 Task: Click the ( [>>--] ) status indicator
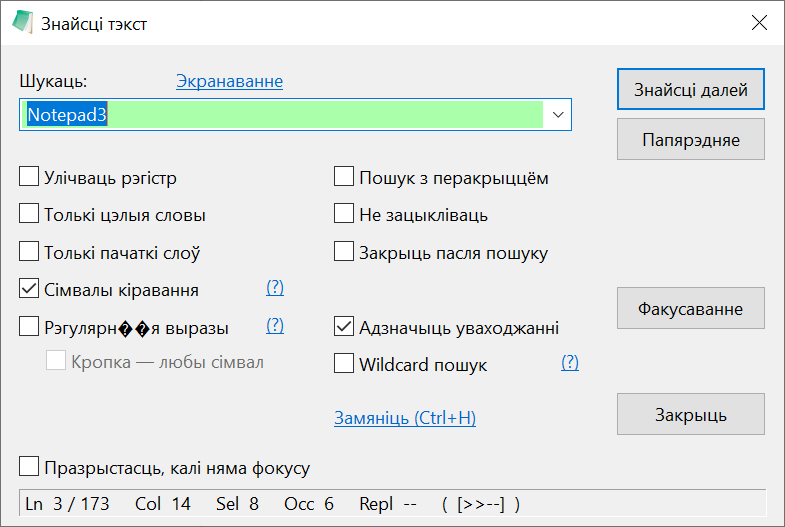pos(481,504)
